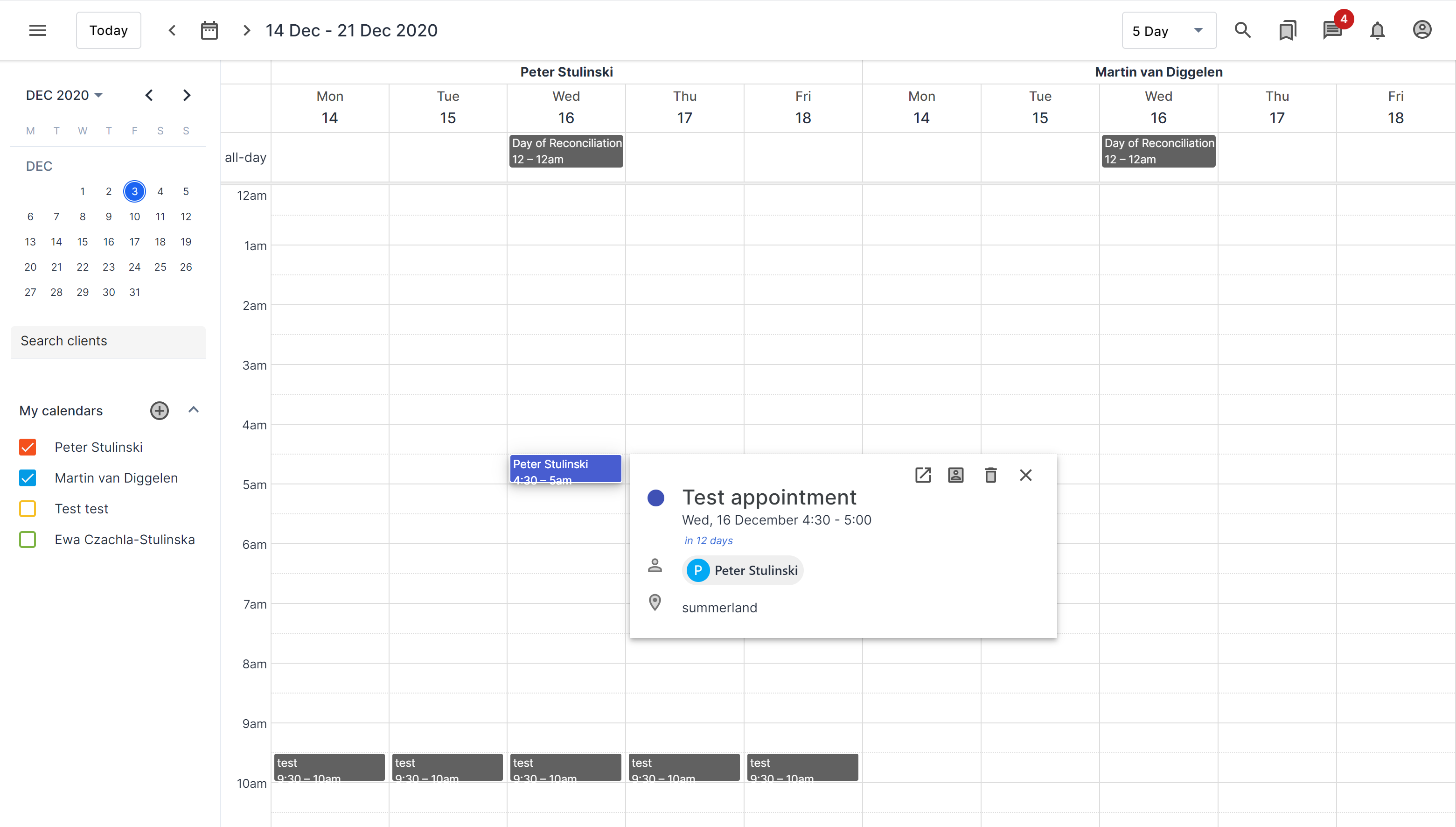Open the 5 Day view dropdown

(x=1168, y=30)
